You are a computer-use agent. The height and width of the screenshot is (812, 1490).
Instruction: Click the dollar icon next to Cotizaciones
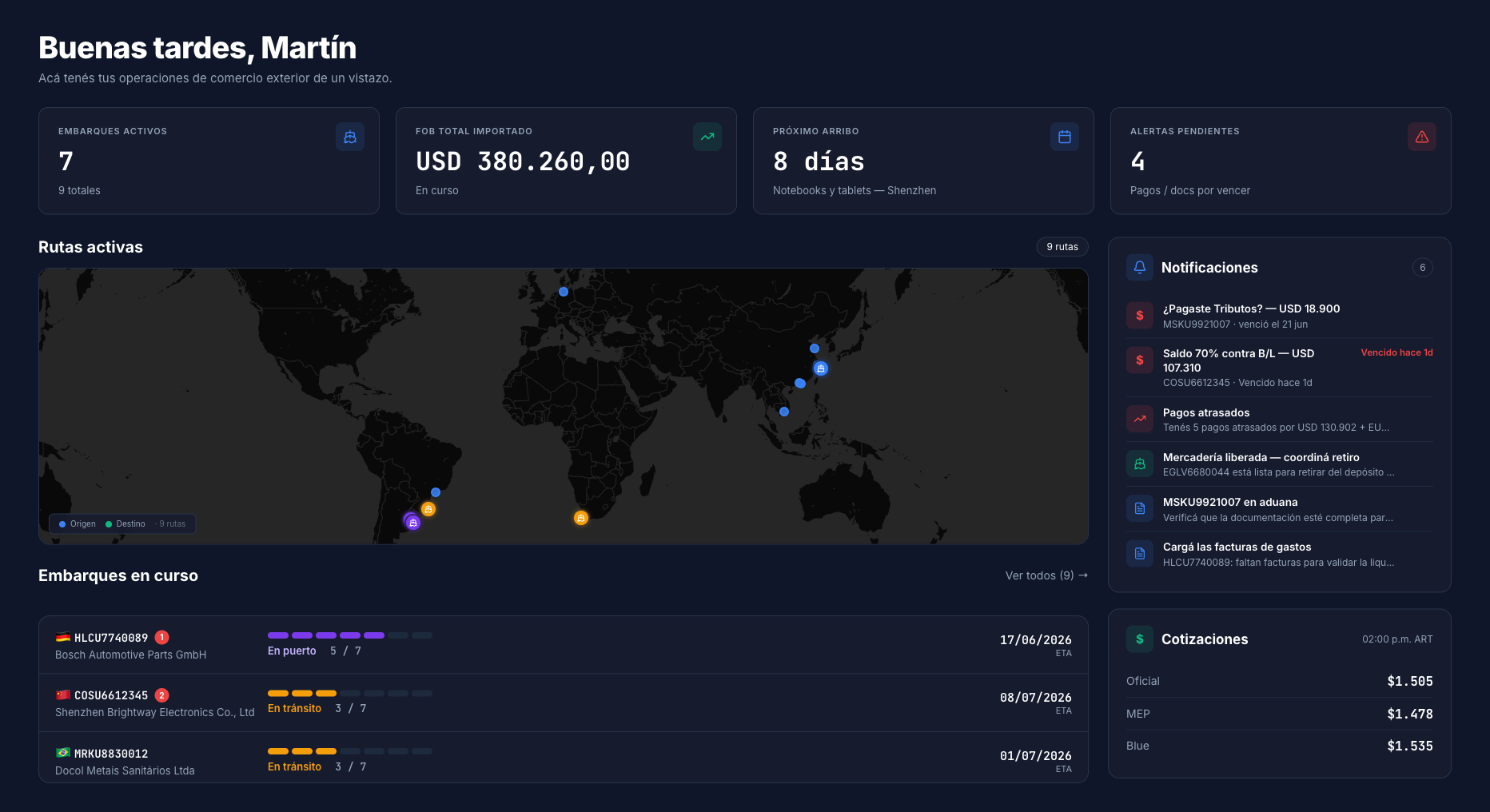pyautogui.click(x=1140, y=639)
